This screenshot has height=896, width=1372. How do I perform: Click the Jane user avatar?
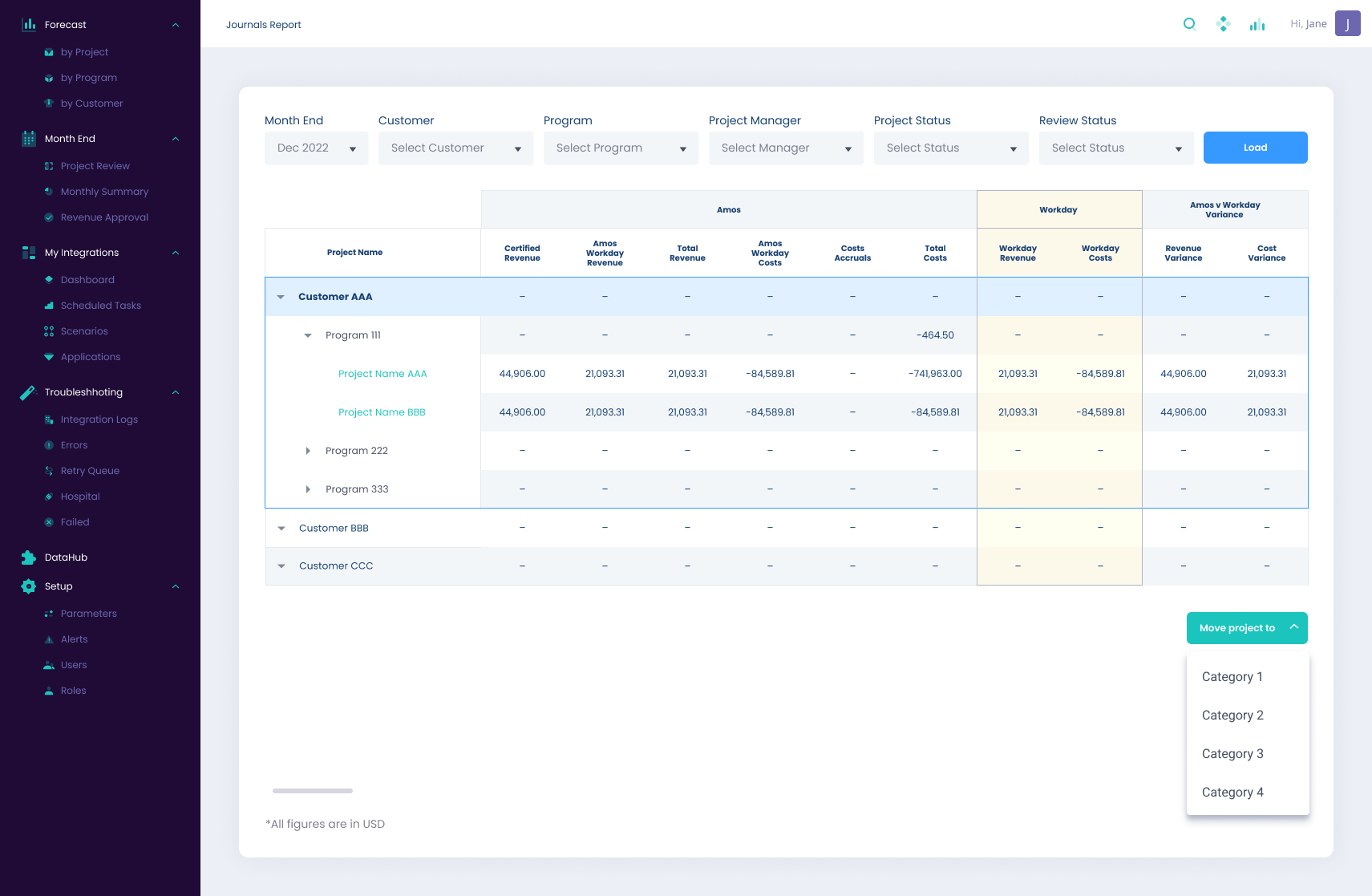pyautogui.click(x=1347, y=24)
